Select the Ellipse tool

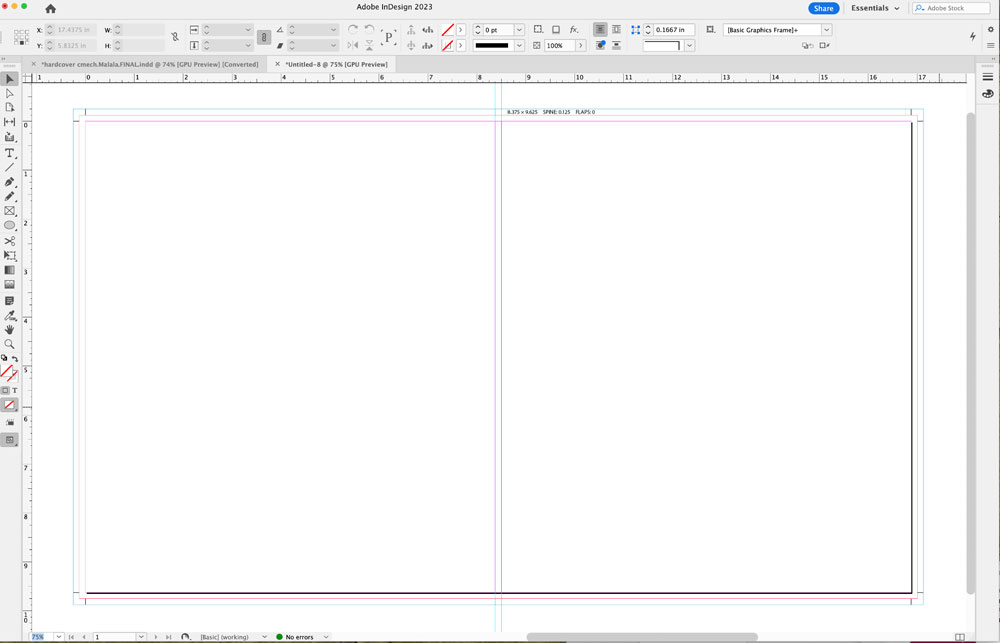[9, 226]
